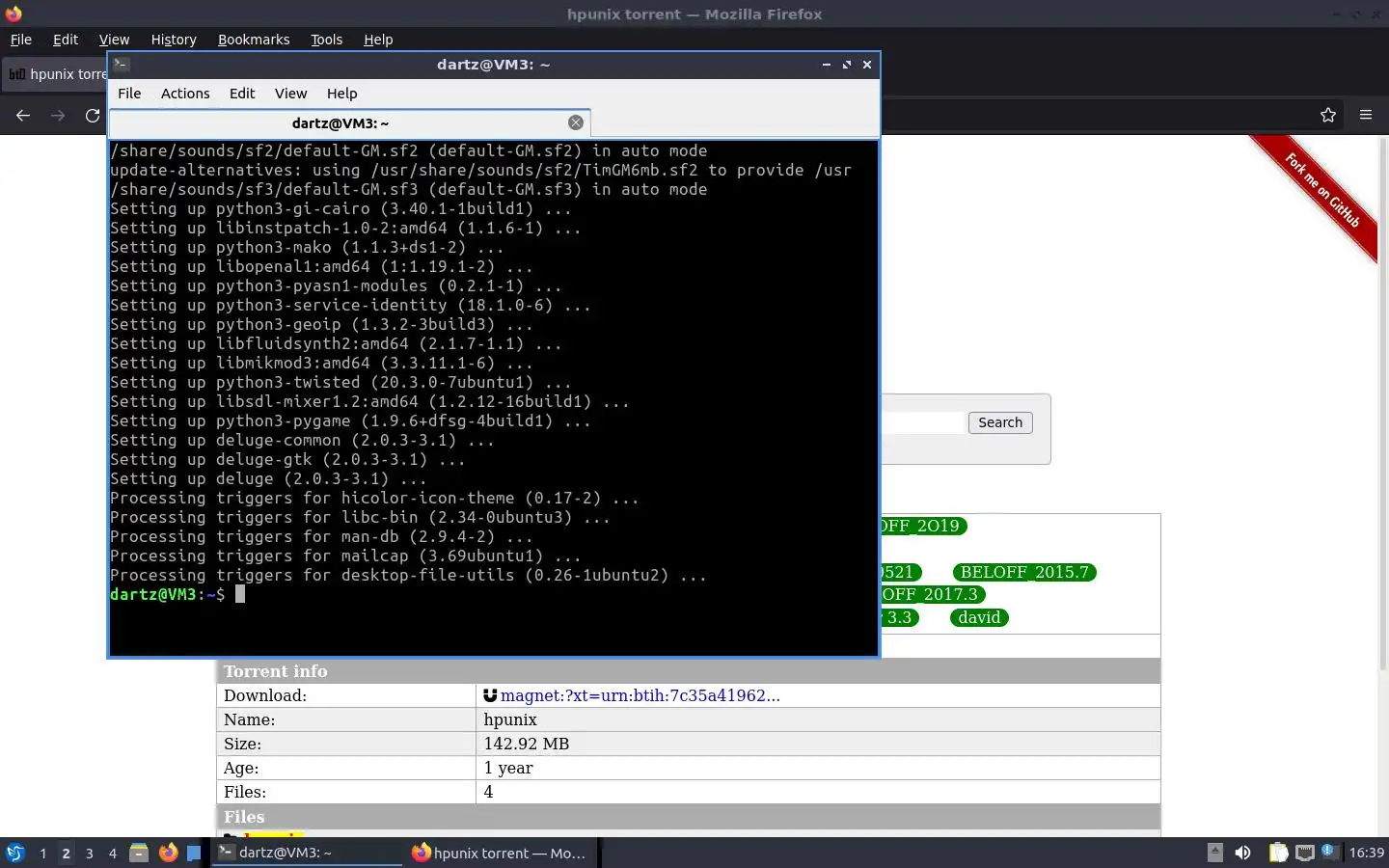Click the Files section header
The image size is (1389, 868).
point(689,817)
